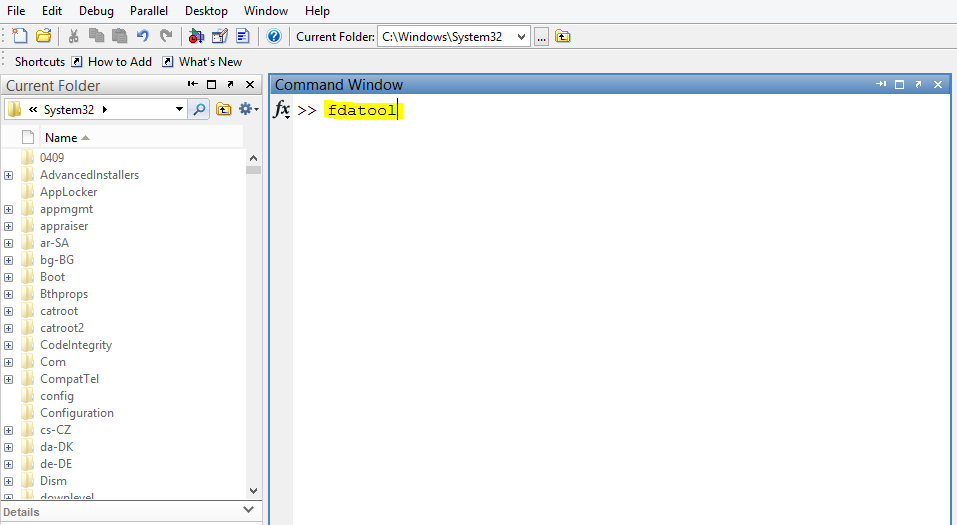Viewport: 957px width, 525px height.
Task: Go up one folder level toolbar icon
Action: (563, 37)
